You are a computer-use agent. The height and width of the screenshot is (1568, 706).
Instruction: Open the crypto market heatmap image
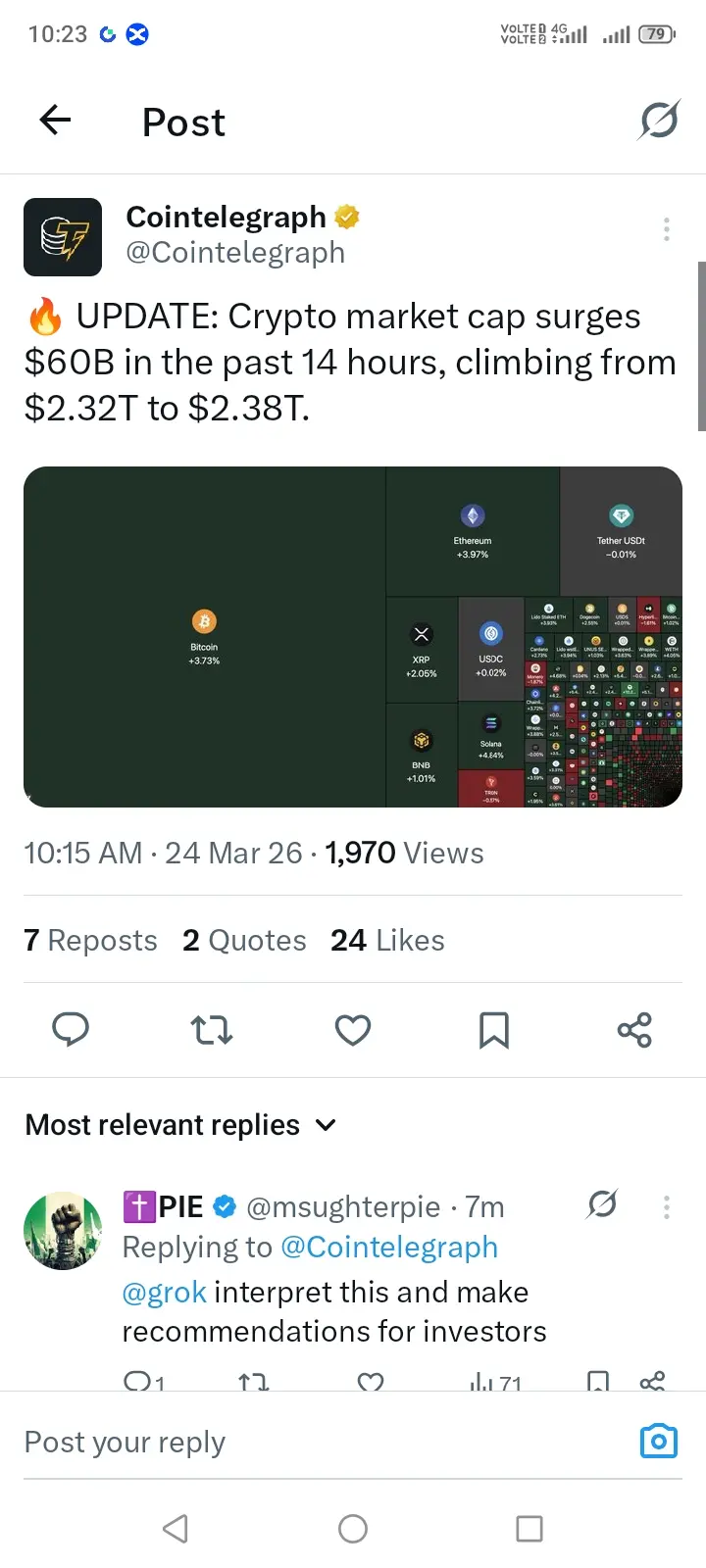click(x=353, y=637)
